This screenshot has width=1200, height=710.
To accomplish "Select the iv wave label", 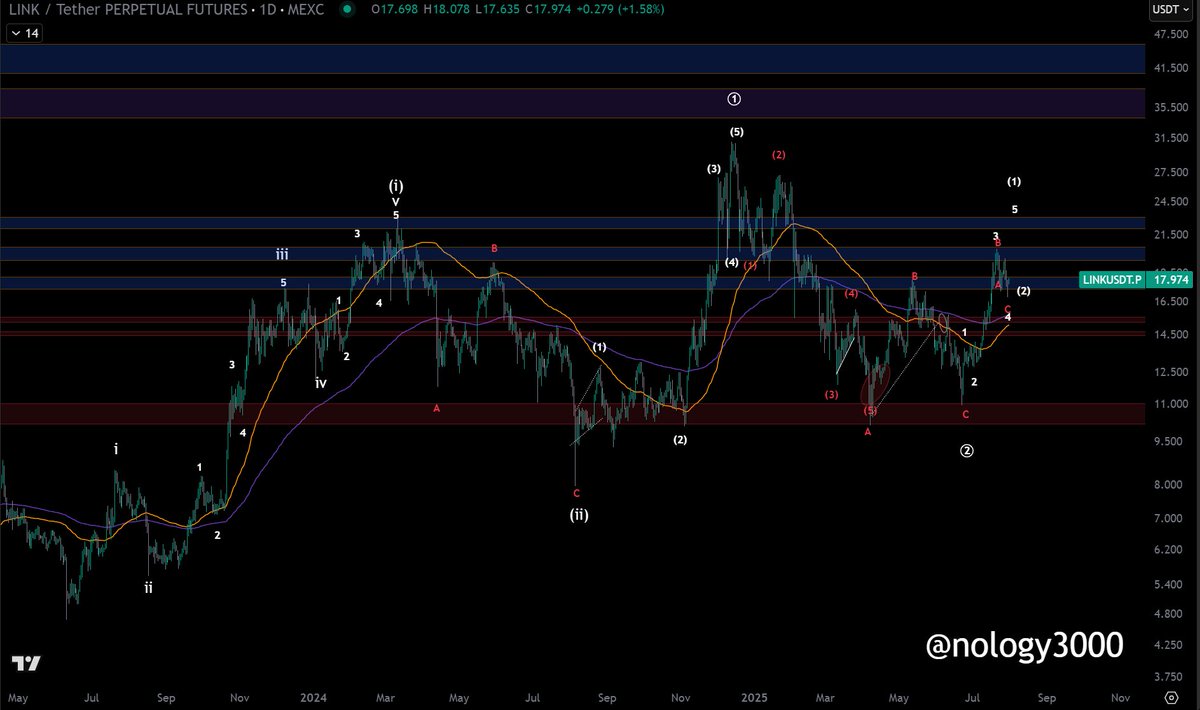I will click(x=320, y=382).
